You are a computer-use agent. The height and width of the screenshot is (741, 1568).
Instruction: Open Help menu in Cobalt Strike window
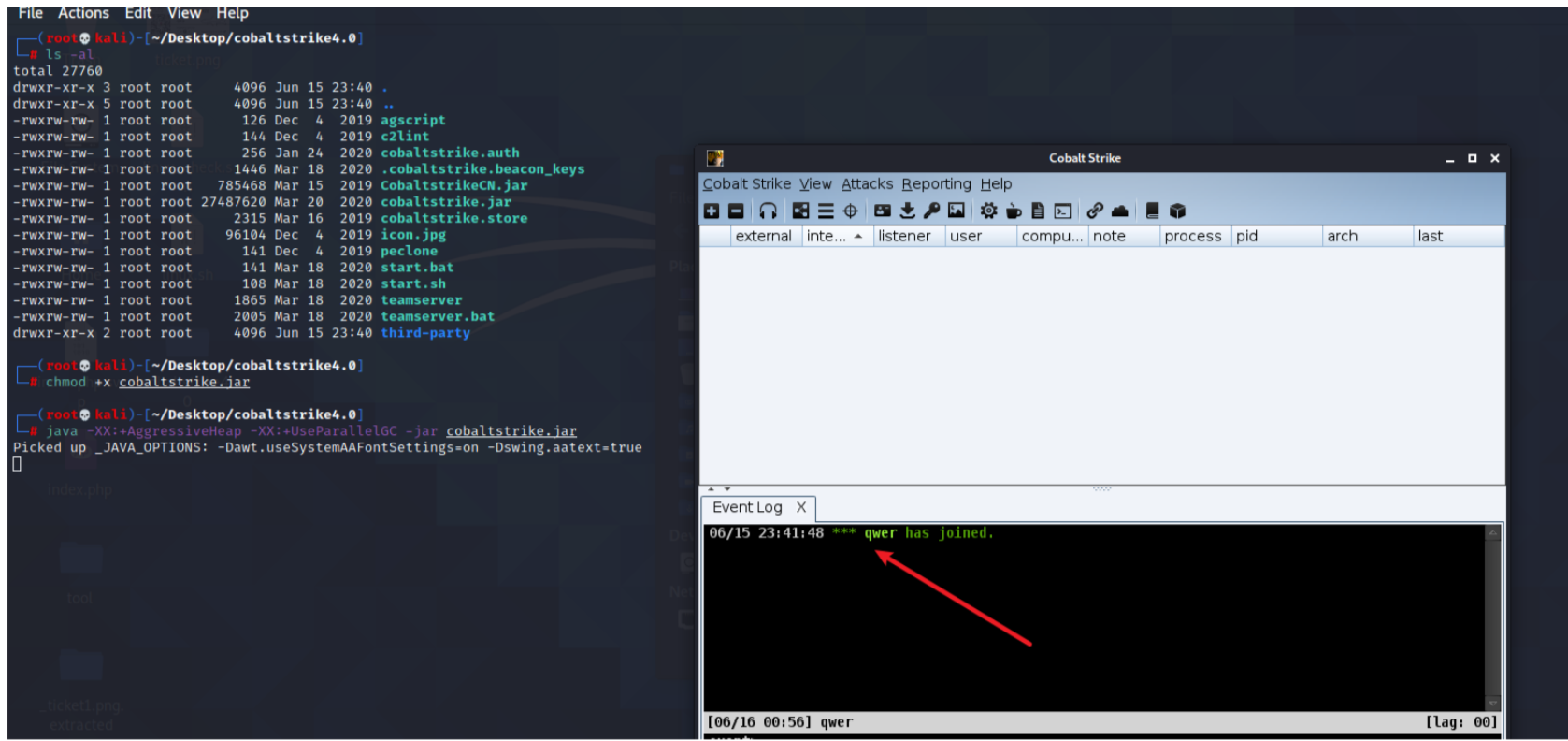click(996, 184)
